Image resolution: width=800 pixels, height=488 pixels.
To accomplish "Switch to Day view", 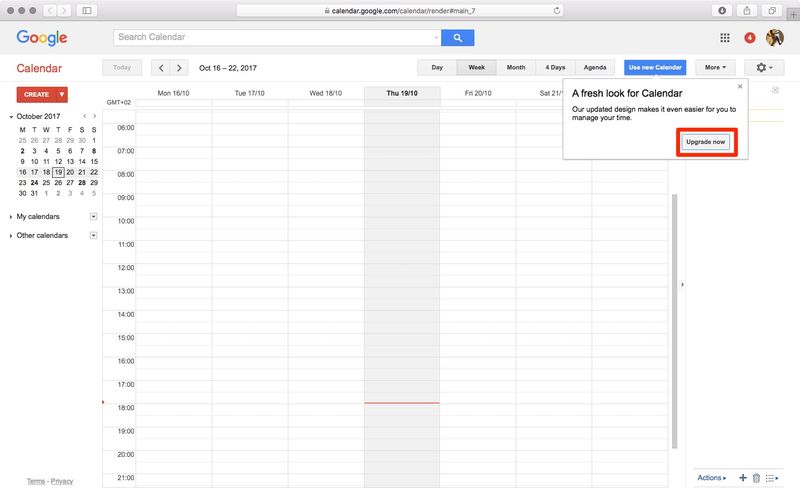I will point(437,67).
